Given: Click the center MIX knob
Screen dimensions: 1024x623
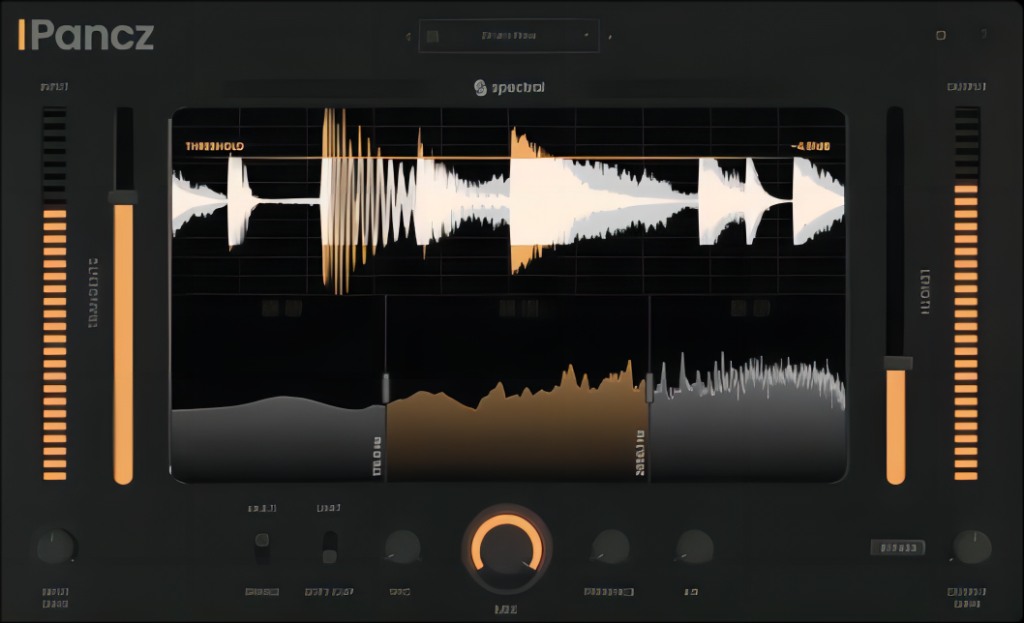Looking at the screenshot, I should point(508,547).
